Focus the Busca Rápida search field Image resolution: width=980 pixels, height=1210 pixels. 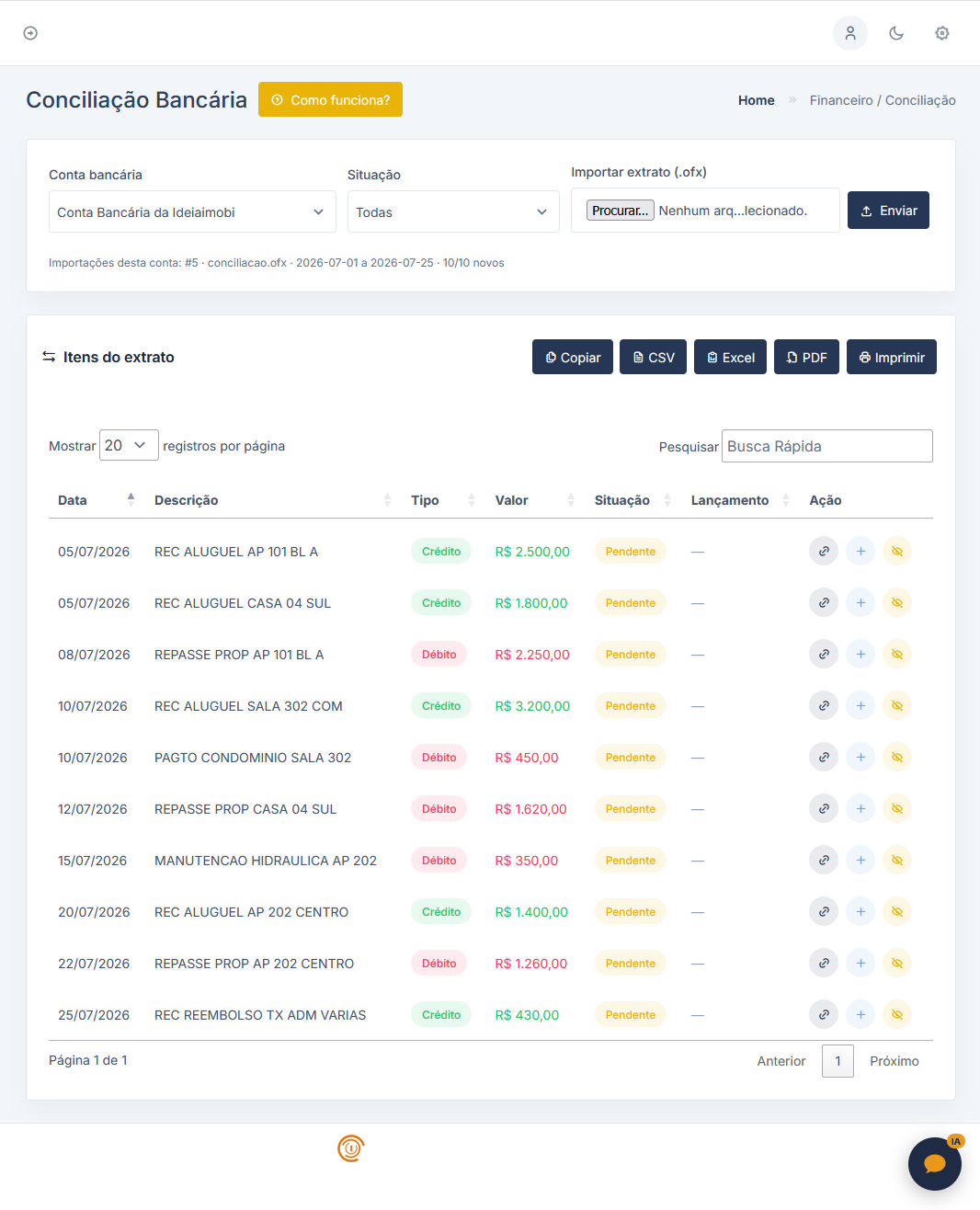click(827, 446)
